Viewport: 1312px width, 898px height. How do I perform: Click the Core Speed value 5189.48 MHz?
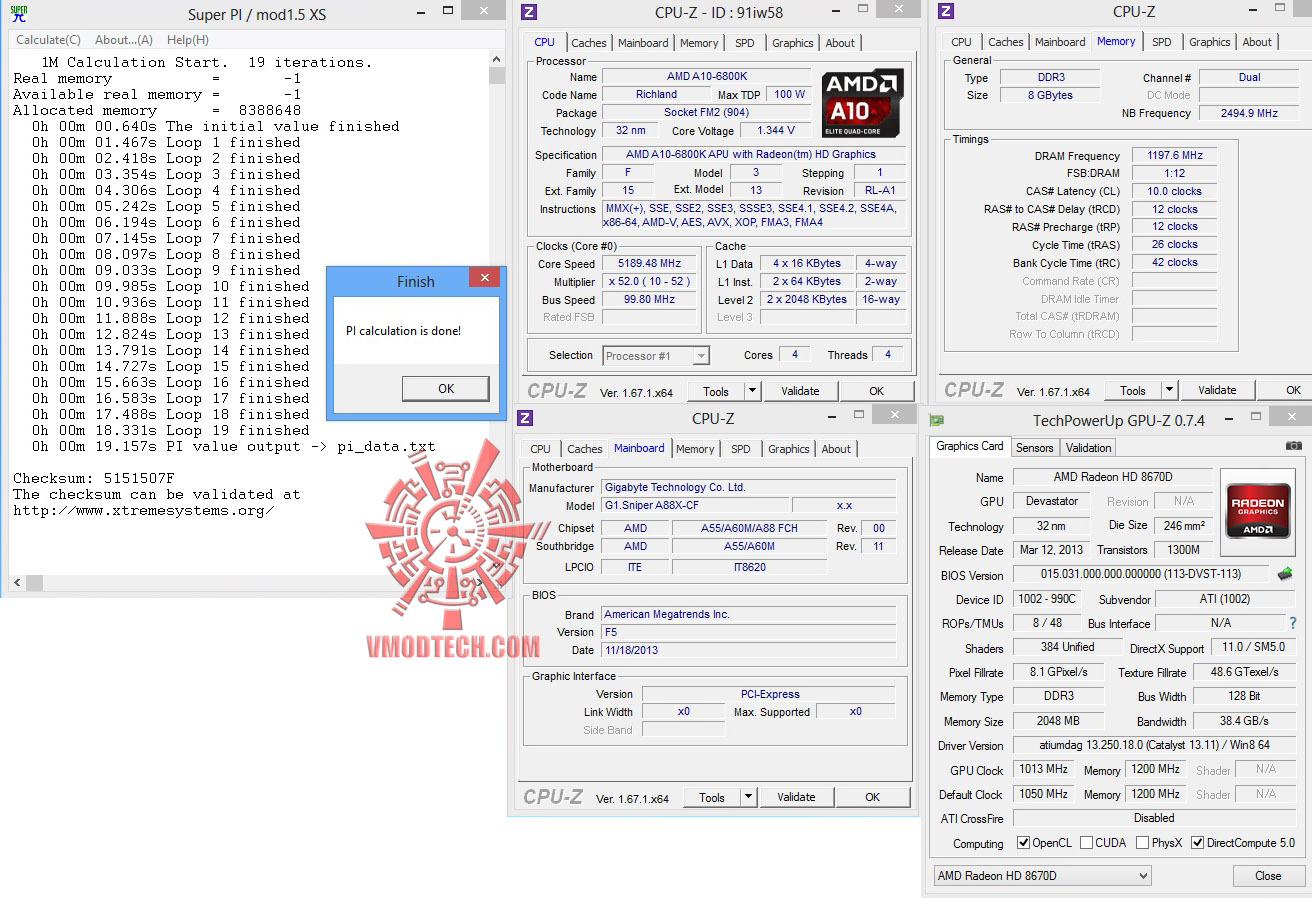pyautogui.click(x=651, y=264)
